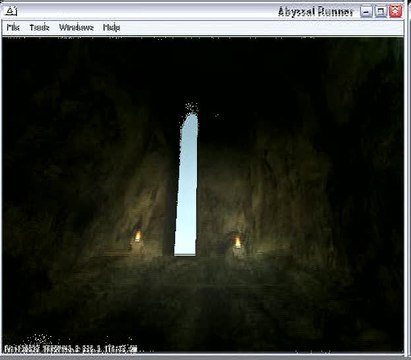Open the Tools menu

pyautogui.click(x=39, y=27)
